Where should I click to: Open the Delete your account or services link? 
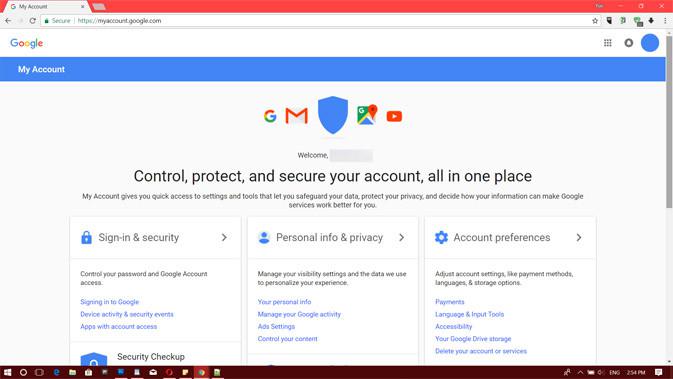(x=481, y=351)
